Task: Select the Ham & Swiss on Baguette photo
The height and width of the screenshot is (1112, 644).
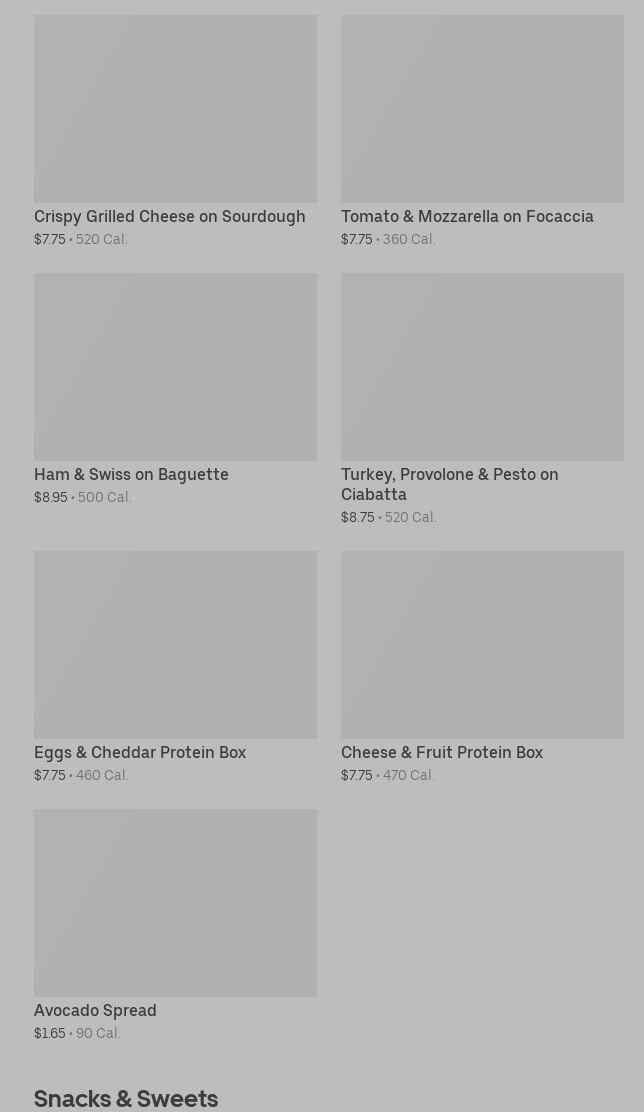Action: point(175,367)
